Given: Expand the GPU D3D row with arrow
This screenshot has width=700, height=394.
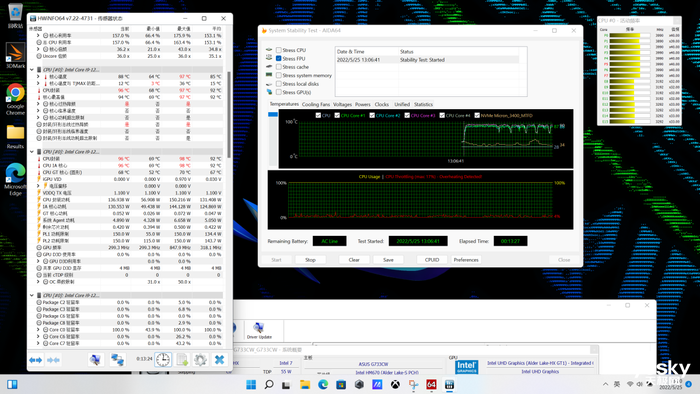Looking at the screenshot, I should pyautogui.click(x=38, y=261).
